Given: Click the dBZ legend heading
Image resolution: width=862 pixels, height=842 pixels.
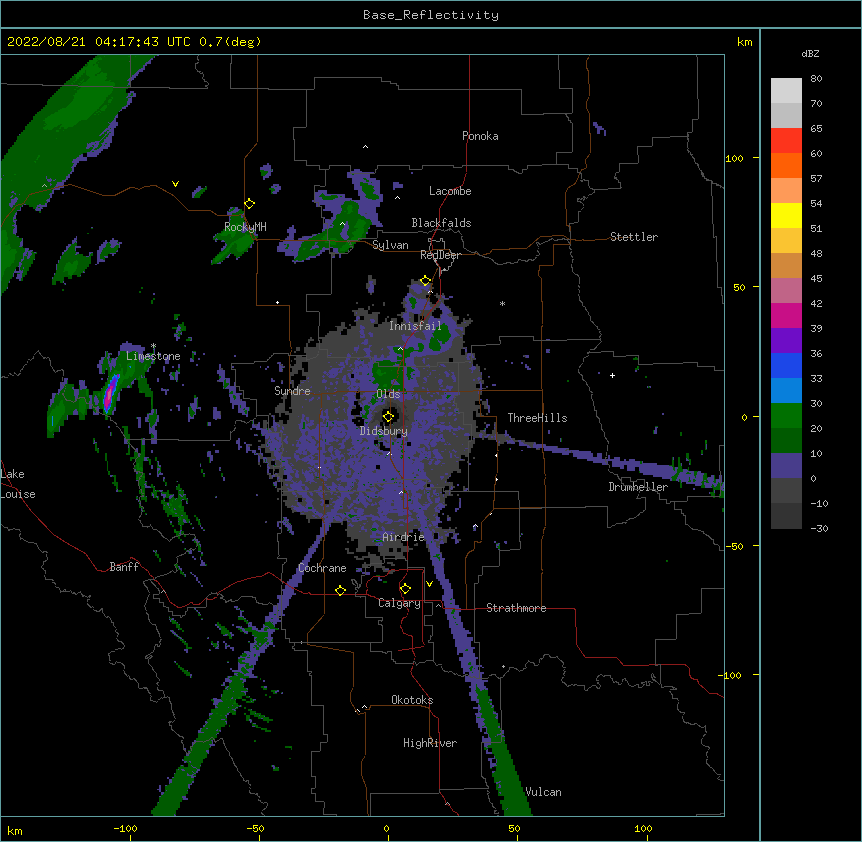Looking at the screenshot, I should coord(810,53).
